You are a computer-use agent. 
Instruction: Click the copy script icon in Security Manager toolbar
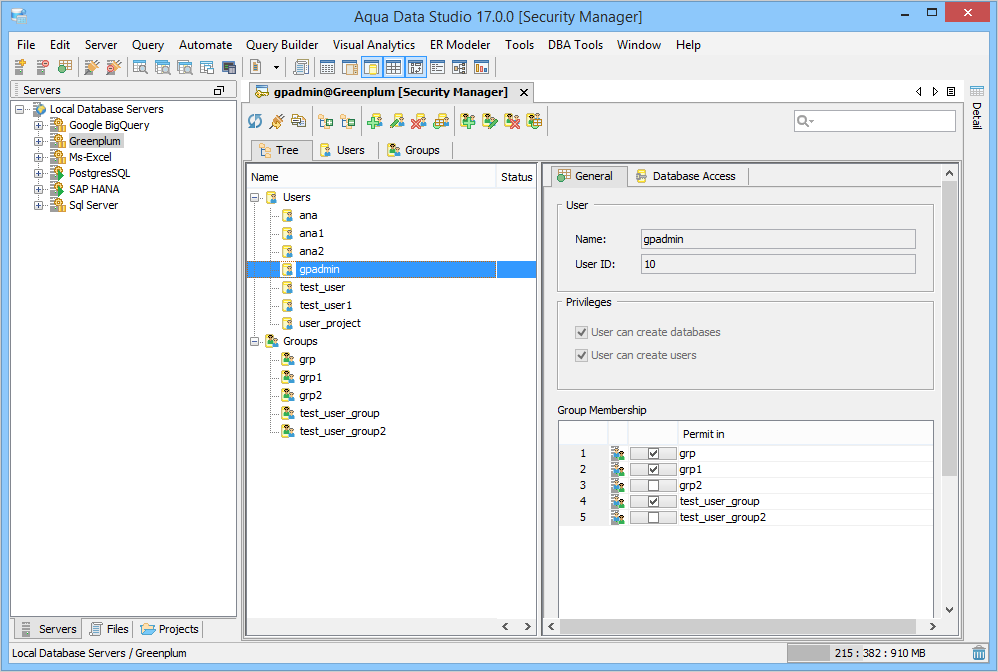point(299,121)
